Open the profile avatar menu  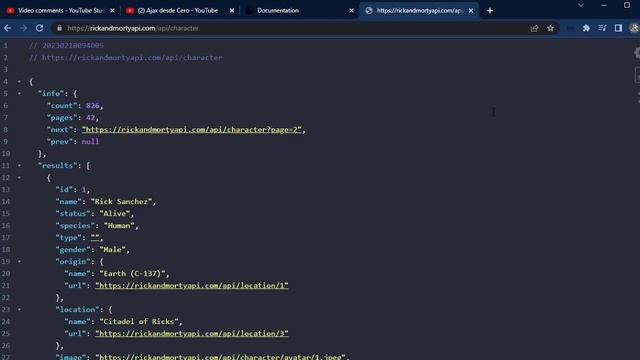(x=634, y=28)
